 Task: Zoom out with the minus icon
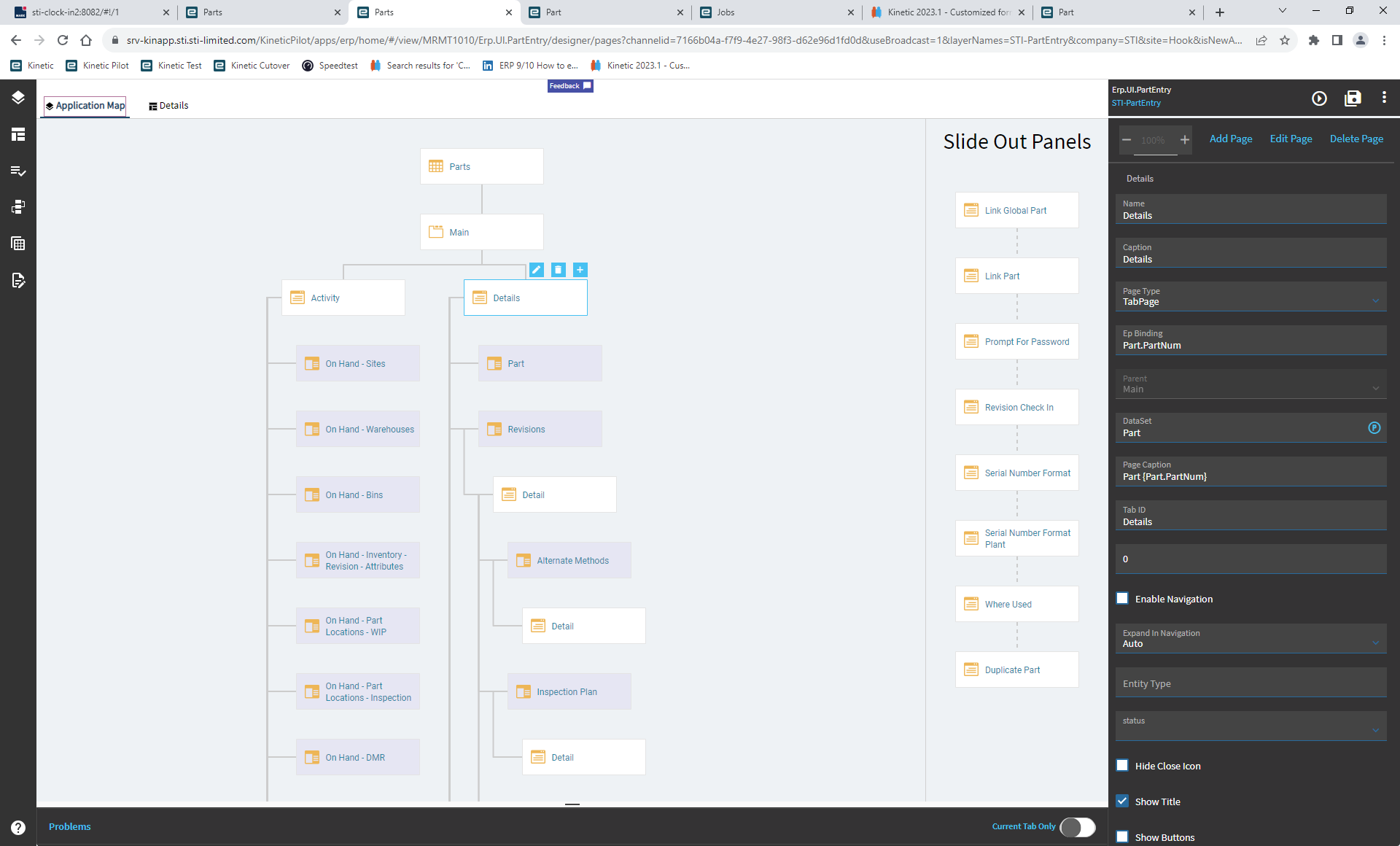pos(1127,139)
